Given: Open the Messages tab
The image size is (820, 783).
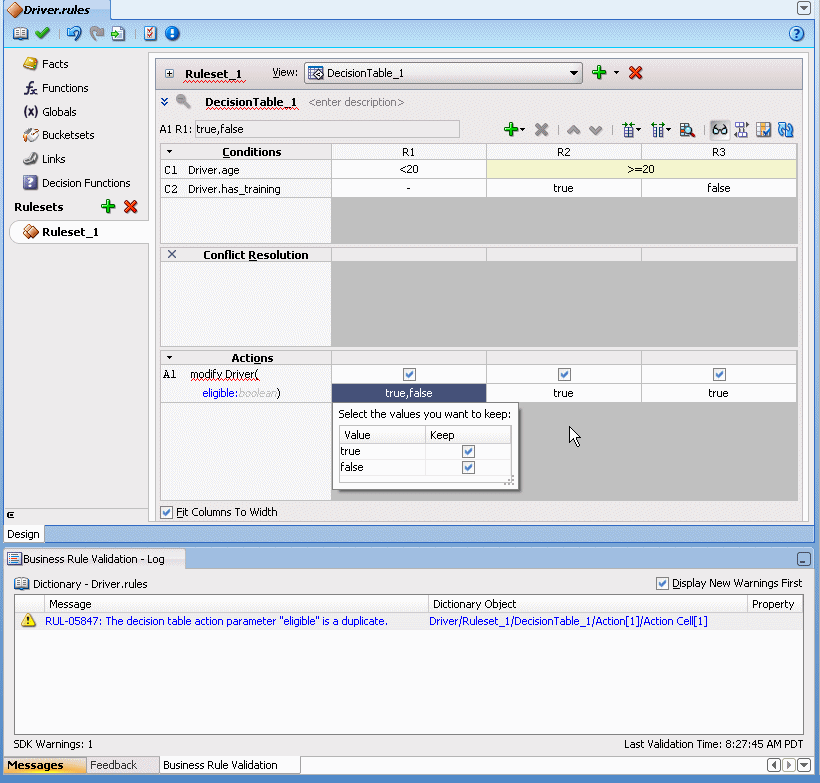Looking at the screenshot, I should pyautogui.click(x=36, y=765).
